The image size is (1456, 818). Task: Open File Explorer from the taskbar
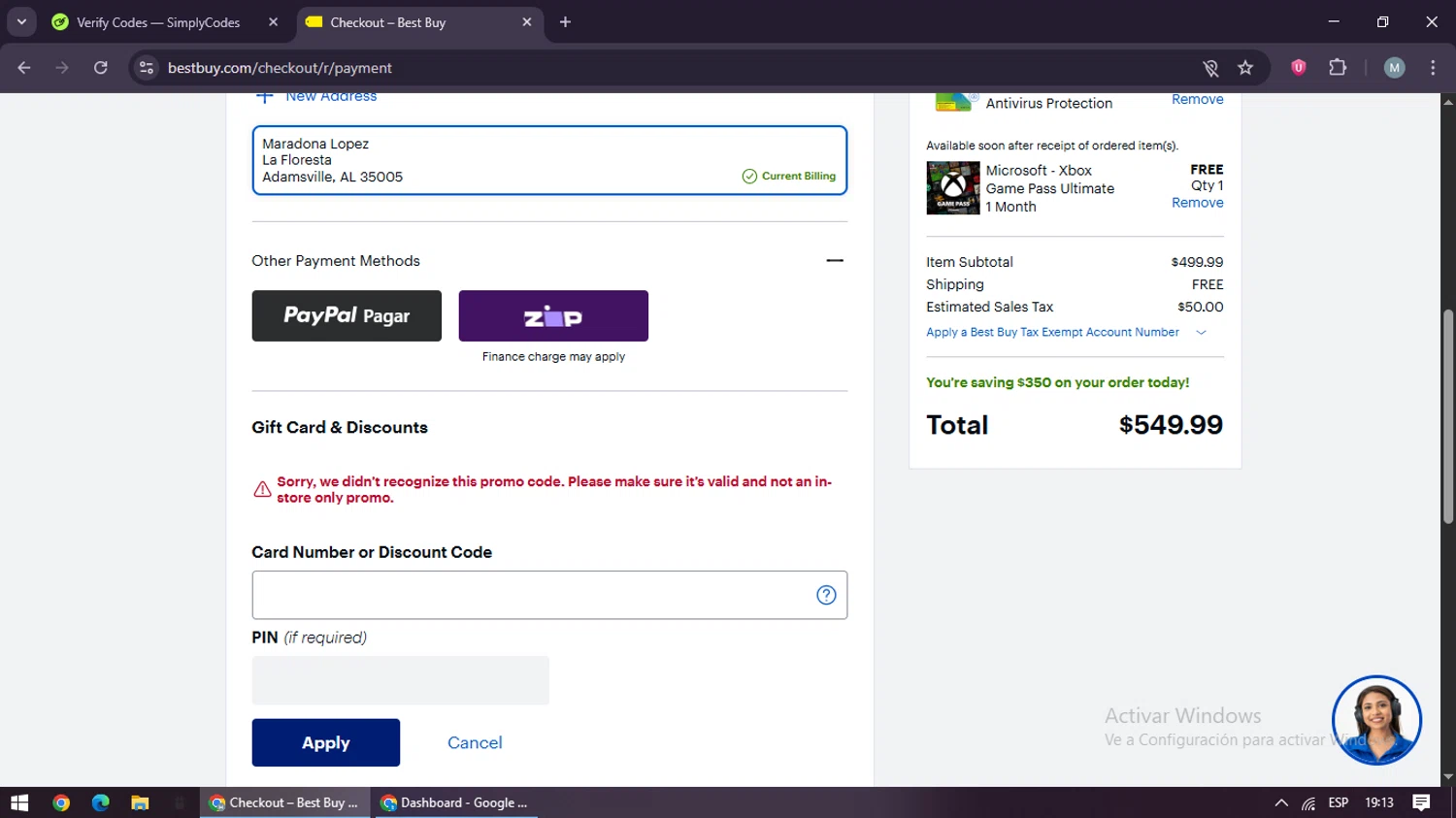pyautogui.click(x=140, y=802)
